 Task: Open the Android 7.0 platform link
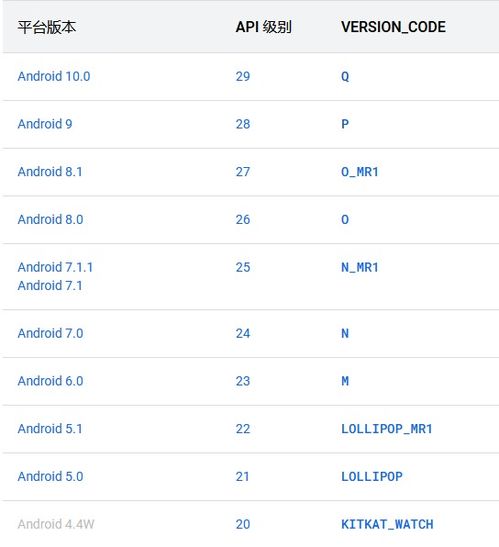50,333
